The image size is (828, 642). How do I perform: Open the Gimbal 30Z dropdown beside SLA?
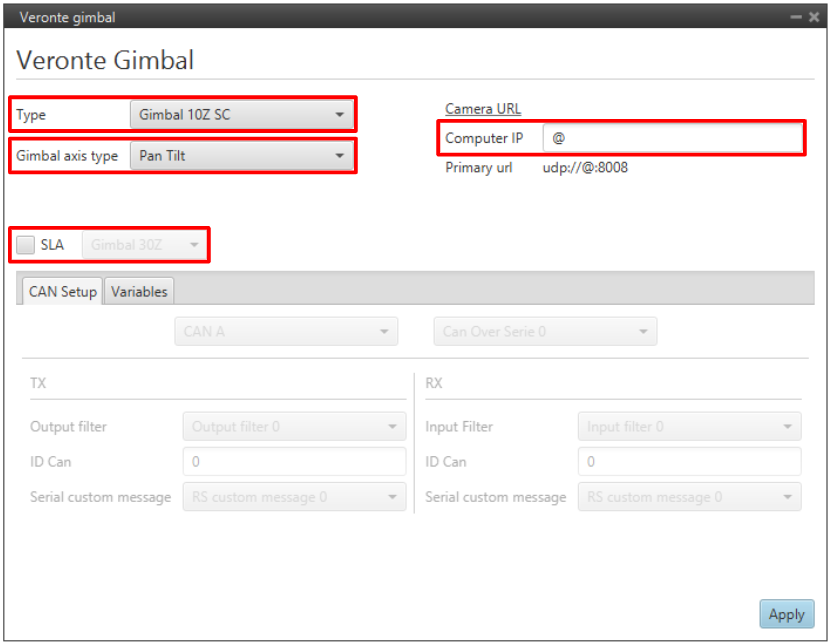[144, 245]
